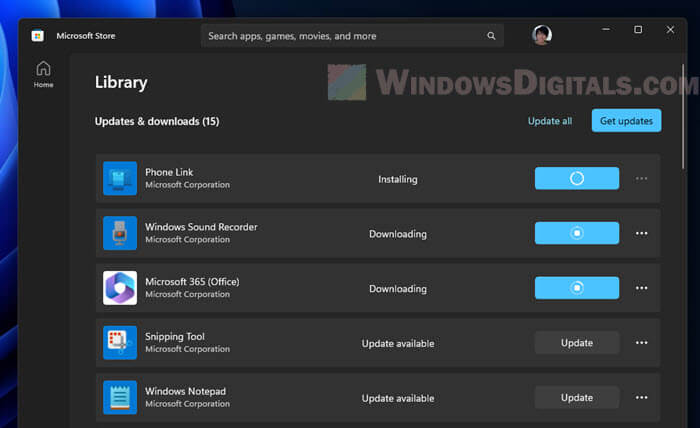Click the Phone Link installing progress button
Image resolution: width=700 pixels, height=428 pixels.
pos(577,178)
